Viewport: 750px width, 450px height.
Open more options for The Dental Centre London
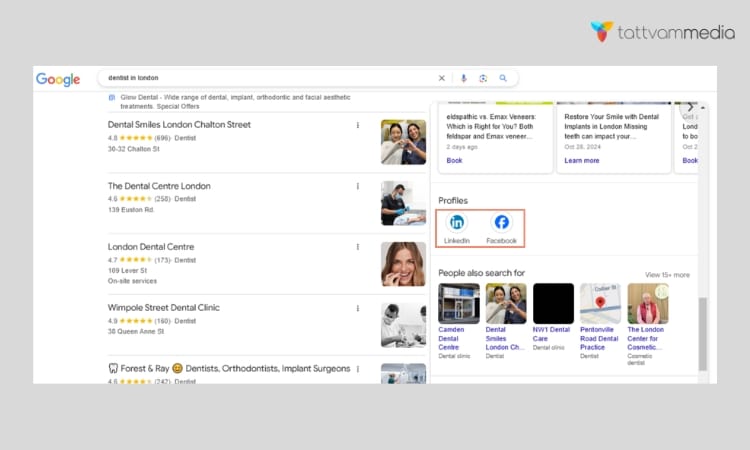(x=357, y=187)
